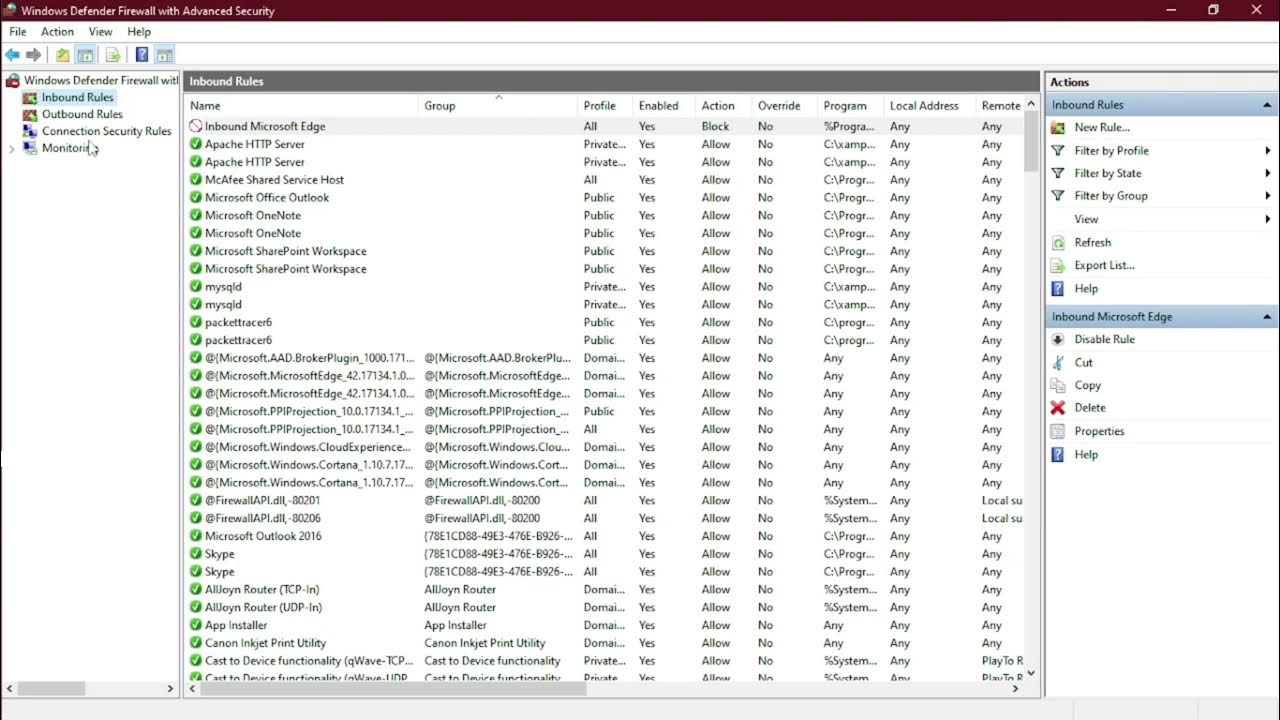Collapse the Inbound Rules section in Actions pane
1280x720 pixels.
point(1267,105)
